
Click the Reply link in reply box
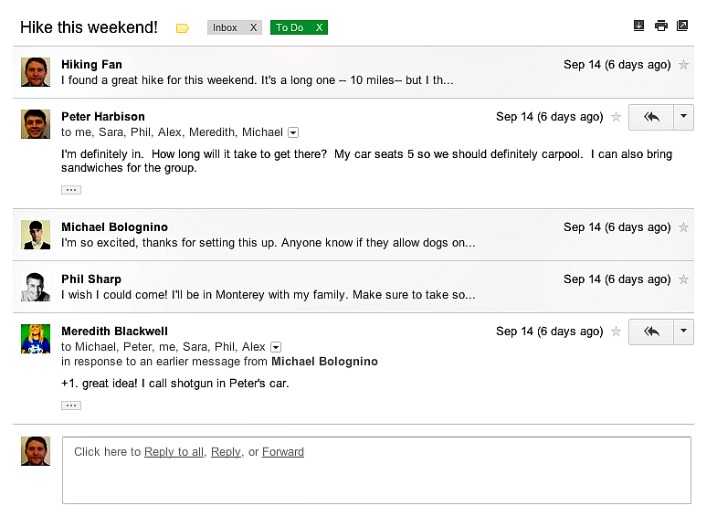(225, 452)
